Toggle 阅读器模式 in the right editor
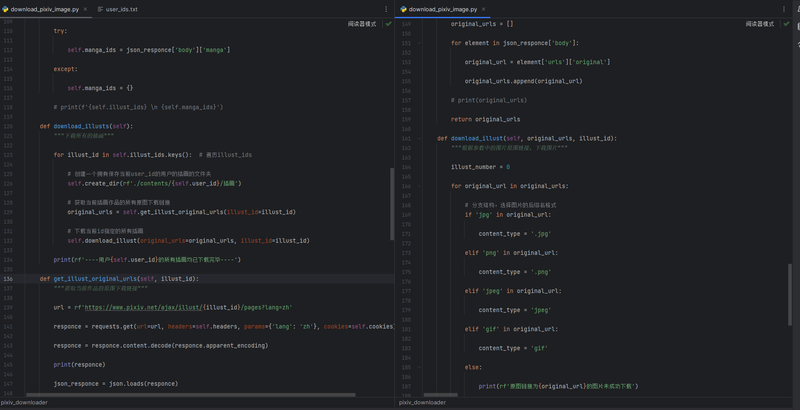The image size is (800, 410). click(760, 24)
